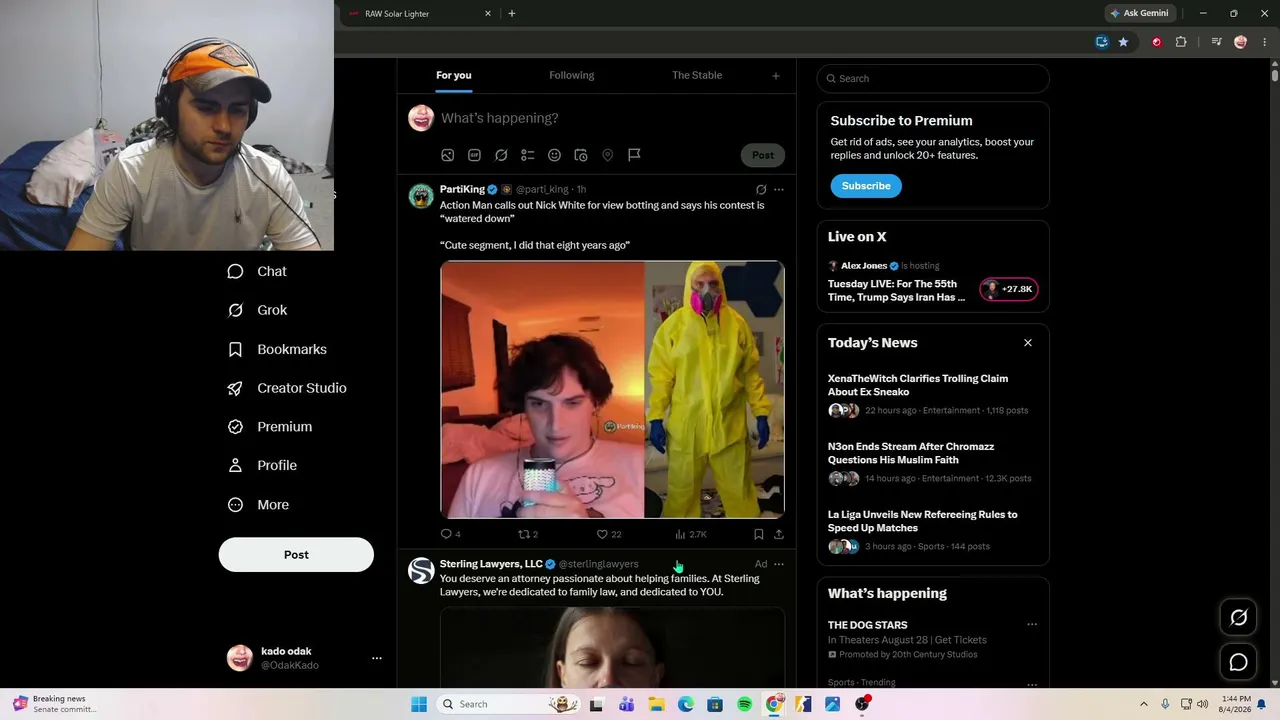Switch to the For you tab

click(454, 75)
